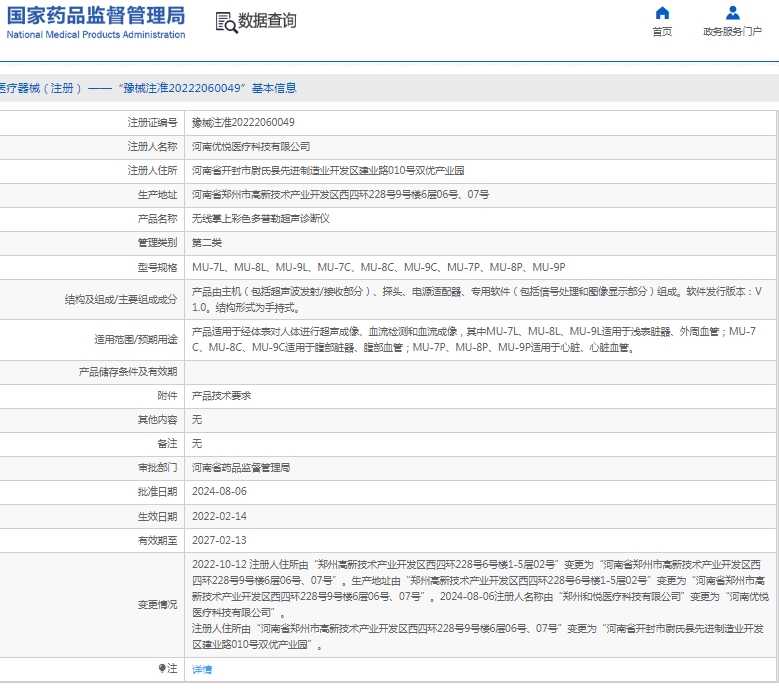Select effective date 2022-02-14
The width and height of the screenshot is (779, 690).
(x=219, y=516)
